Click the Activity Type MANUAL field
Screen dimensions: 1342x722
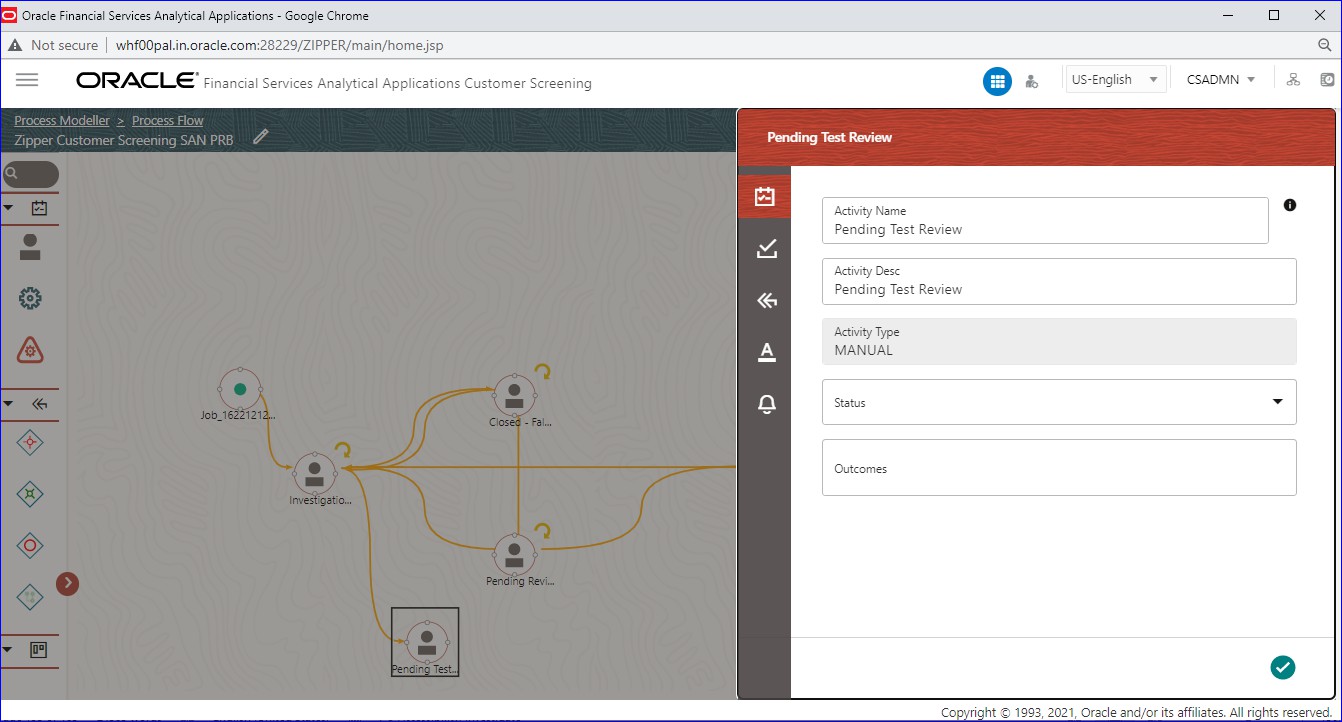tap(1059, 341)
